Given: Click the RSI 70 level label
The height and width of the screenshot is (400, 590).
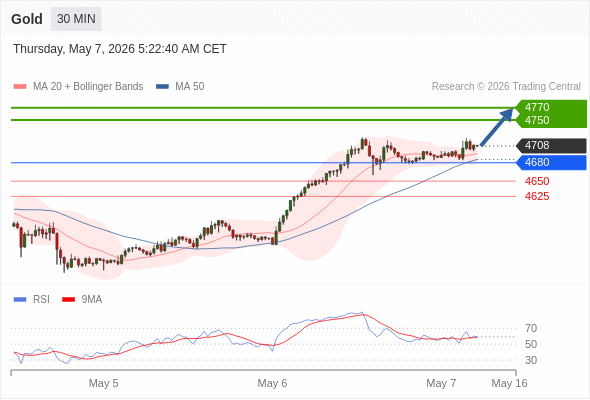Looking at the screenshot, I should 531,329.
